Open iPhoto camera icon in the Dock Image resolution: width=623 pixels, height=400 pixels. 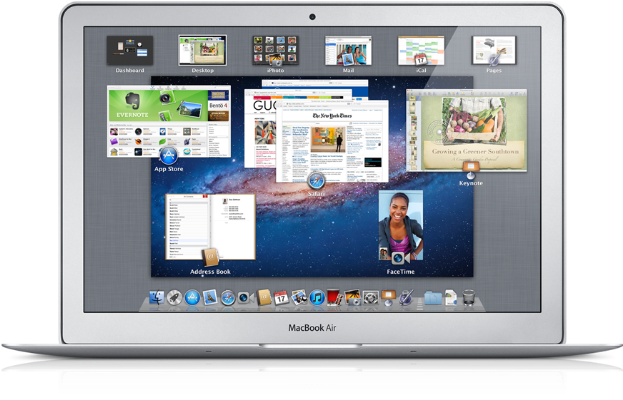[x=352, y=297]
